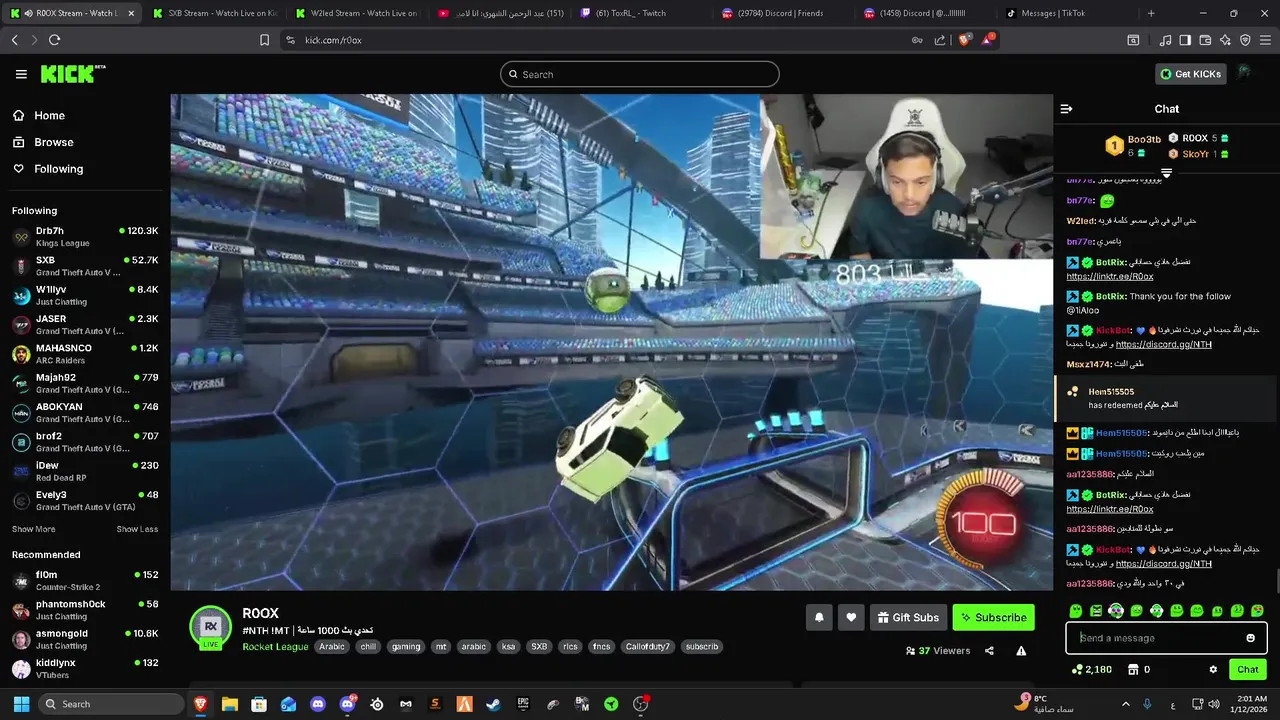The width and height of the screenshot is (1280, 720).
Task: Expand followed channels with Show More
Action: tap(34, 529)
